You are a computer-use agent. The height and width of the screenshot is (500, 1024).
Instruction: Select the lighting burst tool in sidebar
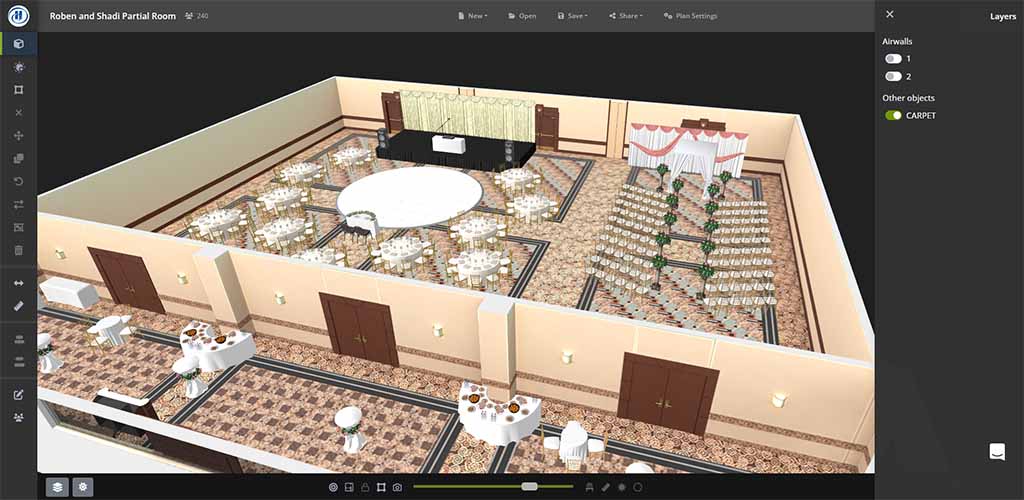18,67
